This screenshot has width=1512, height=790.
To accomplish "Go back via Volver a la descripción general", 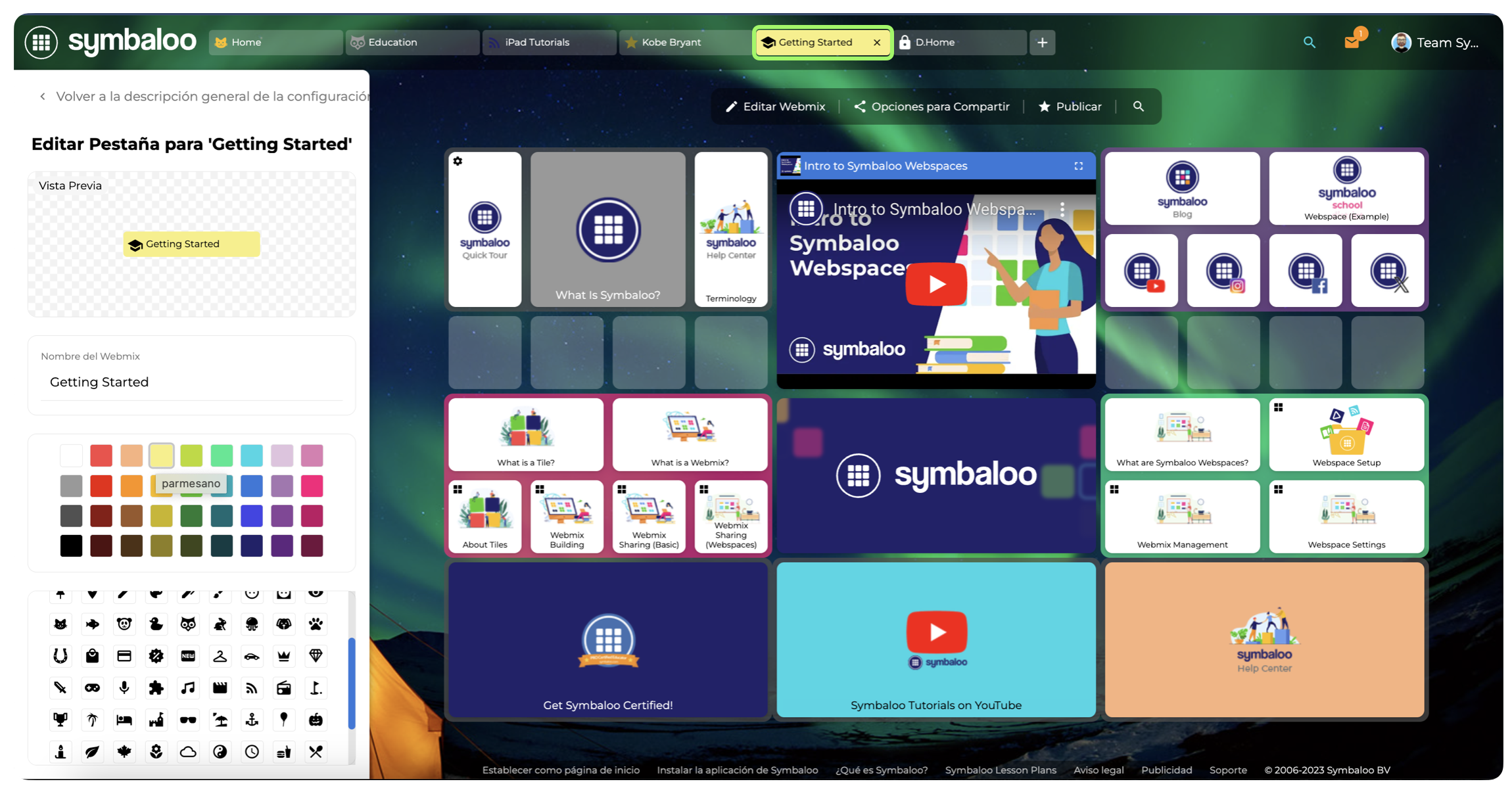I will coord(204,96).
